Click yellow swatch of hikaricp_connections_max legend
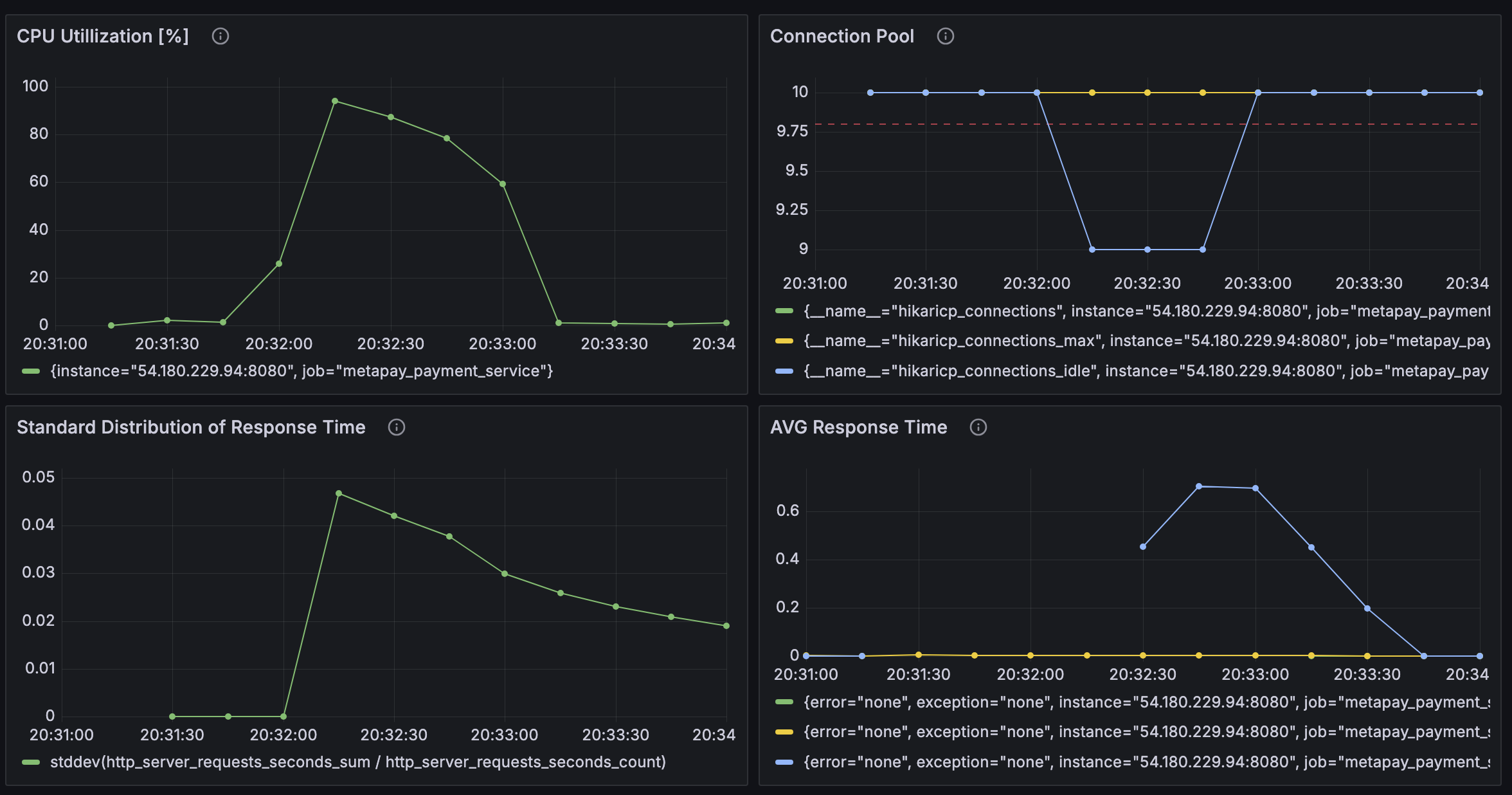Image resolution: width=1512 pixels, height=795 pixels. click(784, 341)
